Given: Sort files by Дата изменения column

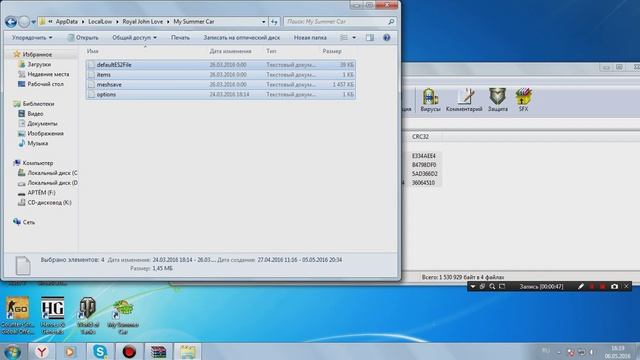Looking at the screenshot, I should (230, 51).
